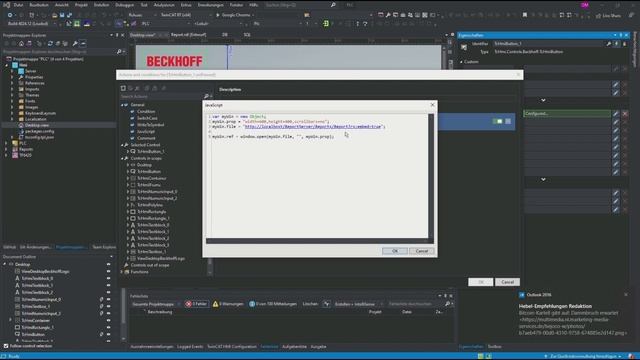Switch to the Logged Events tab
The height and width of the screenshot is (360, 640).
190,347
